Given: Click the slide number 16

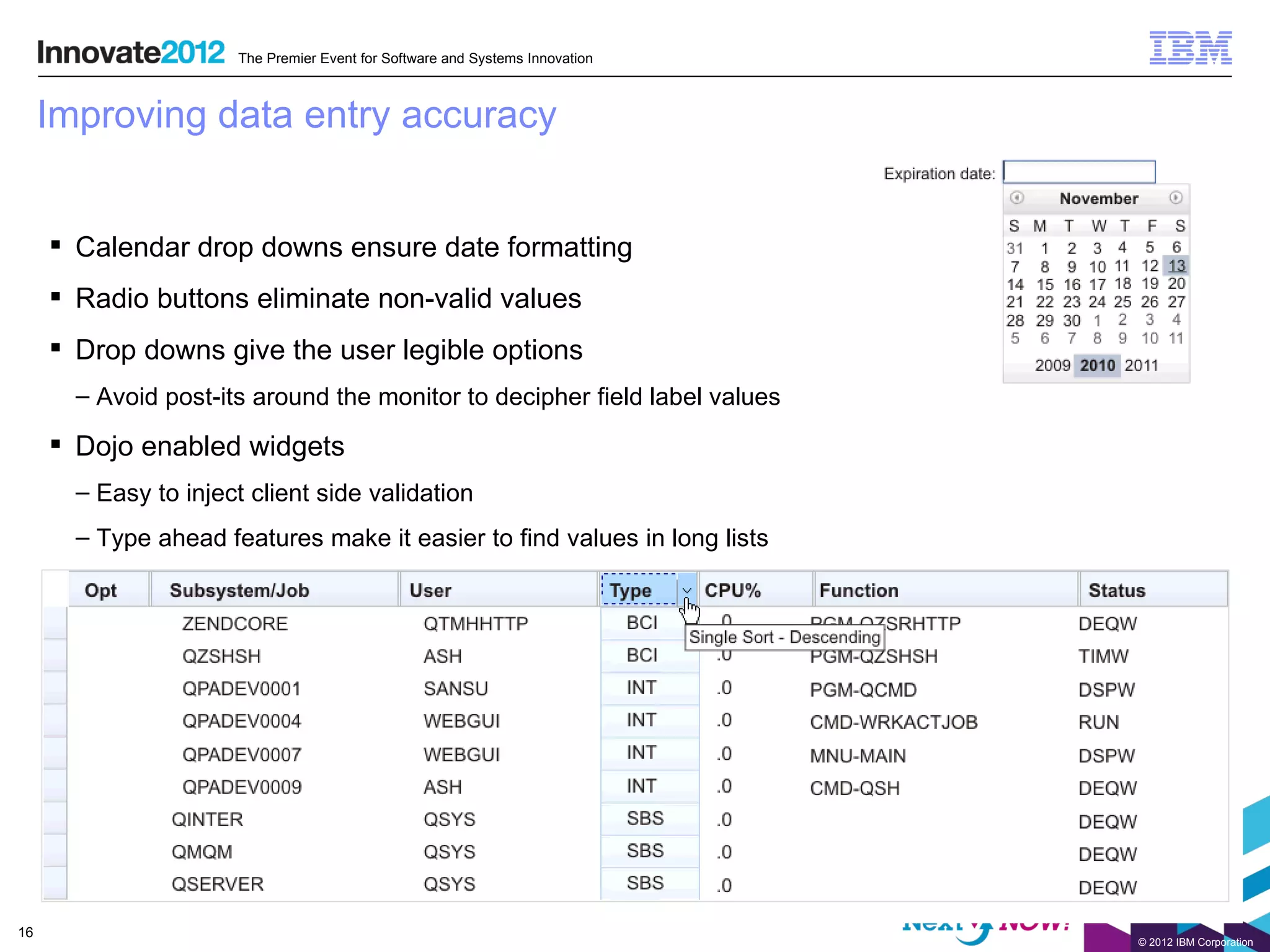Looking at the screenshot, I should (25, 932).
